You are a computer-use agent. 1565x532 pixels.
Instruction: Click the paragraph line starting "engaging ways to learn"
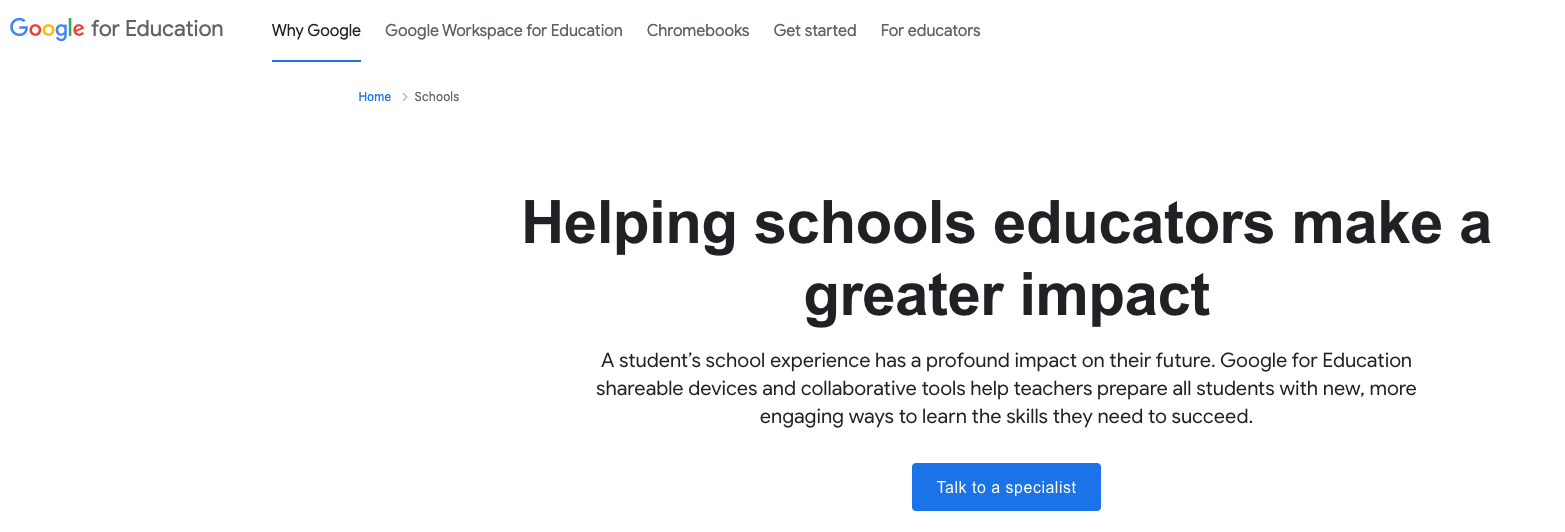(1006, 416)
